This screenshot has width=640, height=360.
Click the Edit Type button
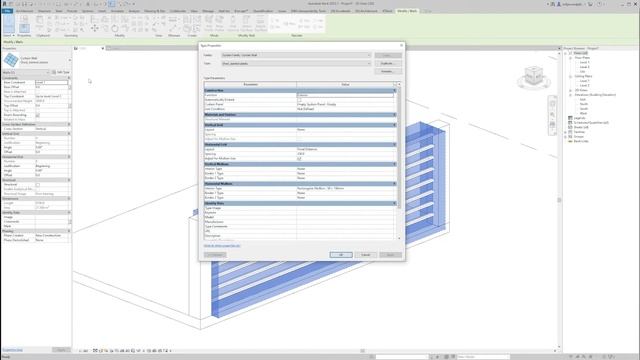61,72
